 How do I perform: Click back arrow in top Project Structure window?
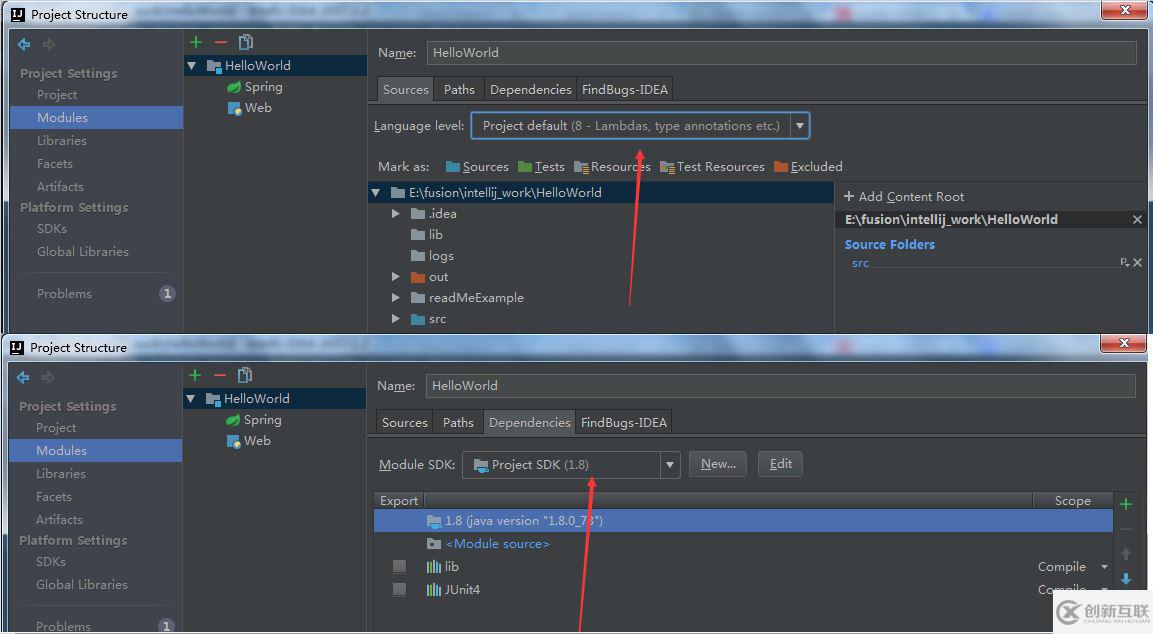tap(24, 45)
